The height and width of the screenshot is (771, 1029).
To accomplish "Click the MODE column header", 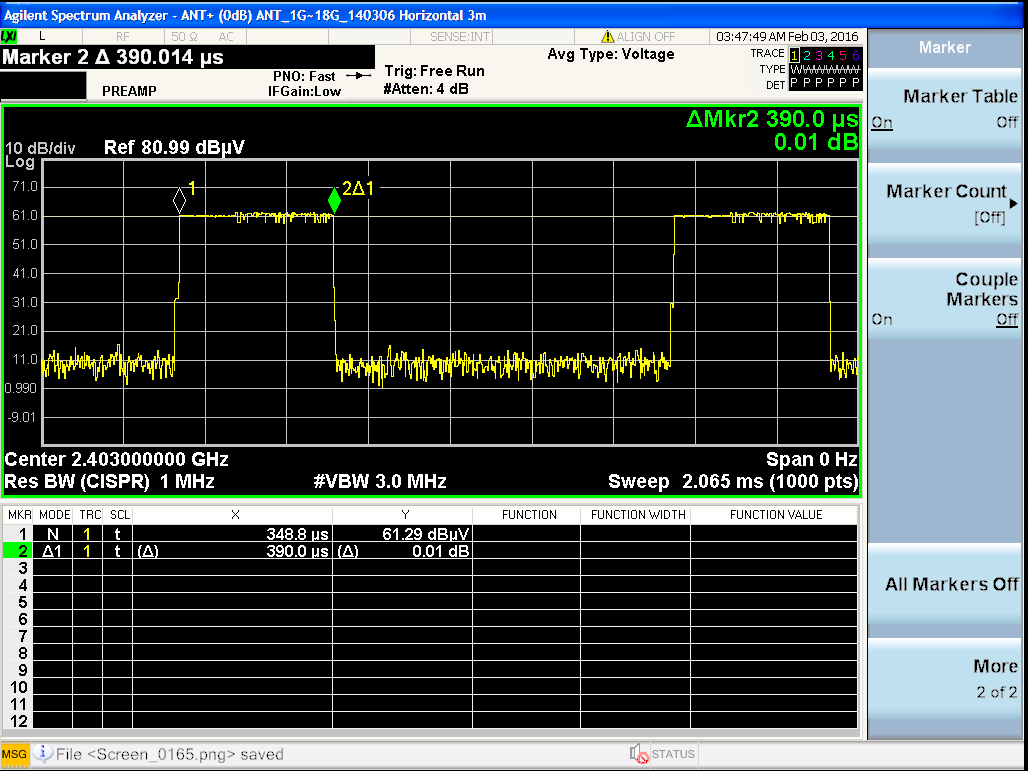I will point(54,515).
